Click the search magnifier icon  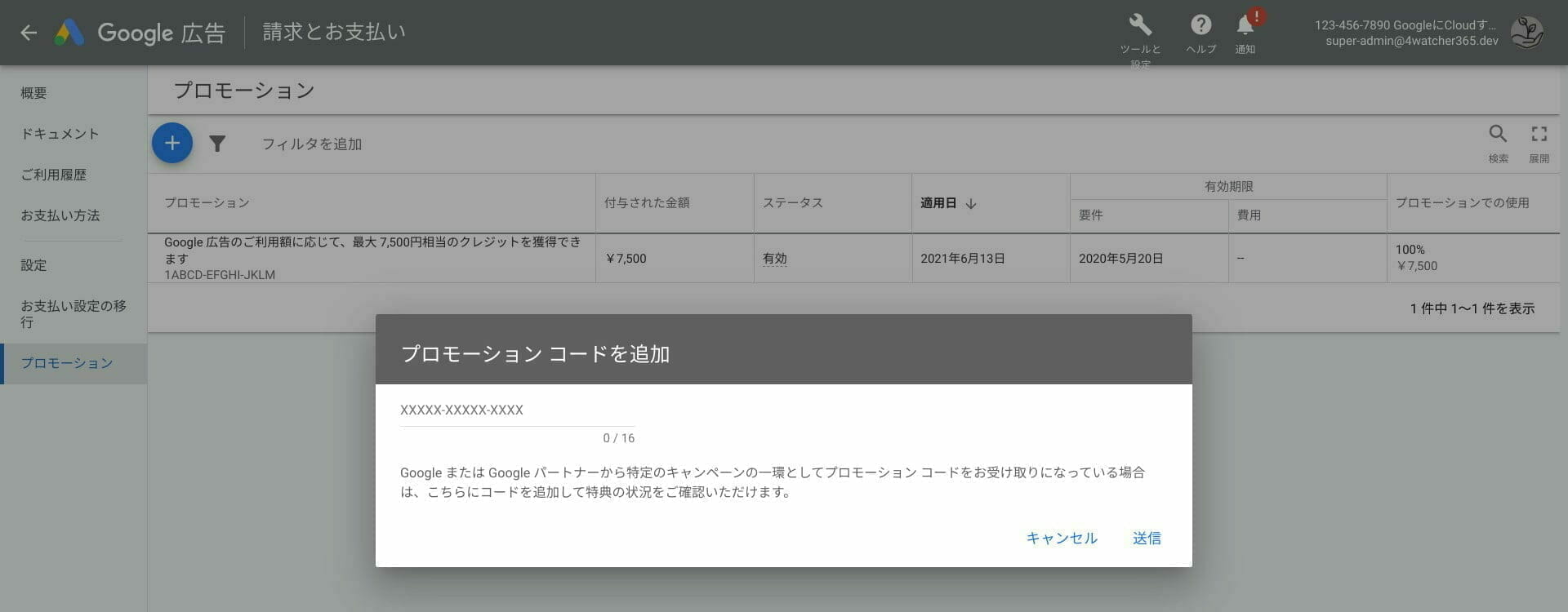point(1498,134)
